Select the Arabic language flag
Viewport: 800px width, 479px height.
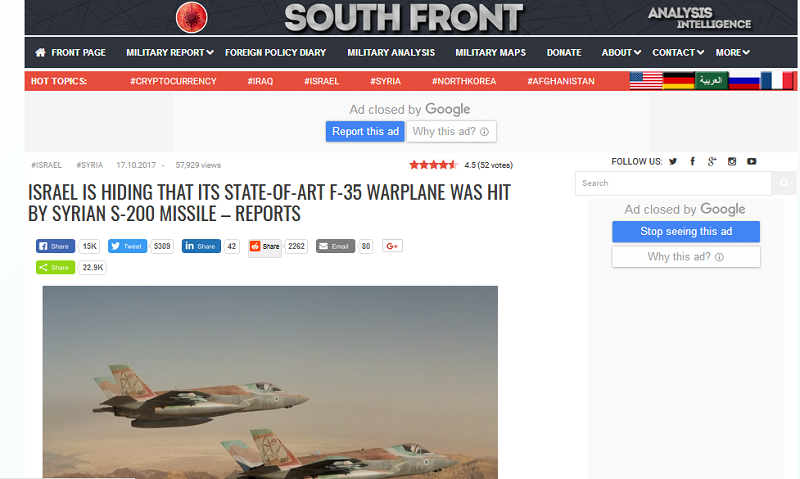[x=711, y=81]
